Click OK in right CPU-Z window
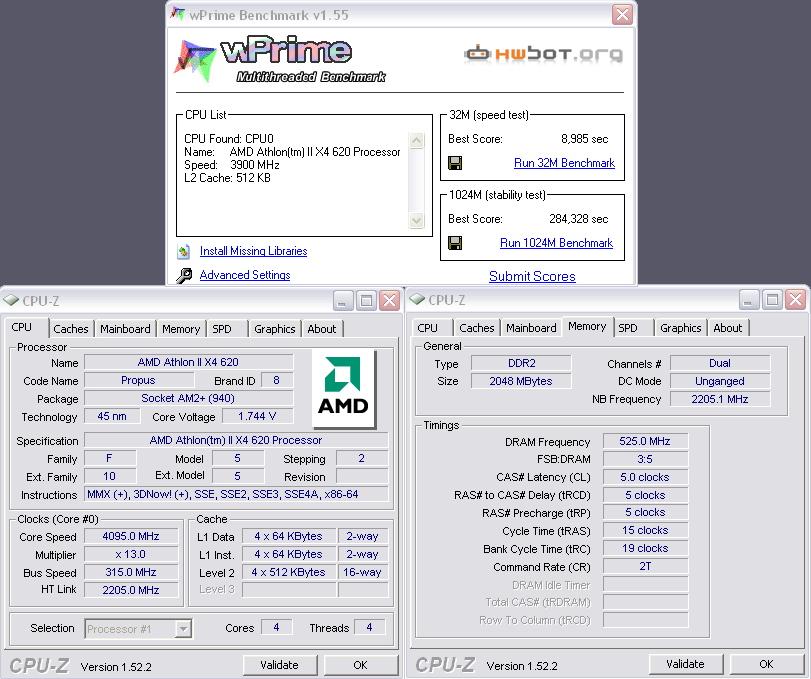Viewport: 811px width, 679px height. pos(767,664)
